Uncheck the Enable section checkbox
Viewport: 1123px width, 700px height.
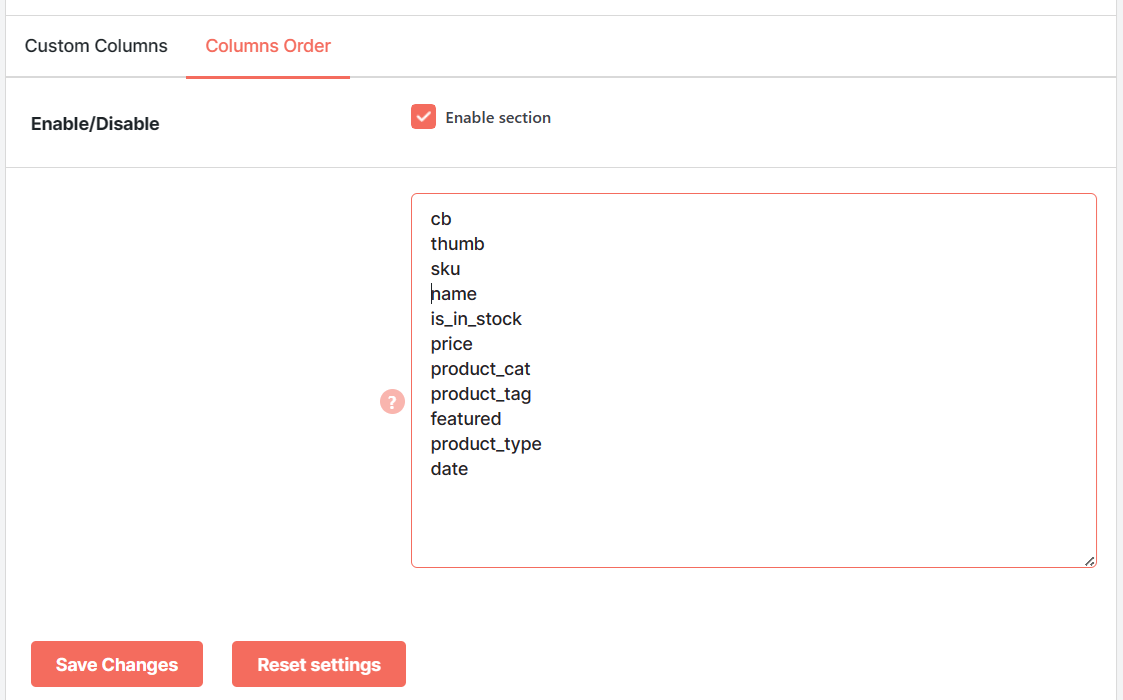point(423,117)
